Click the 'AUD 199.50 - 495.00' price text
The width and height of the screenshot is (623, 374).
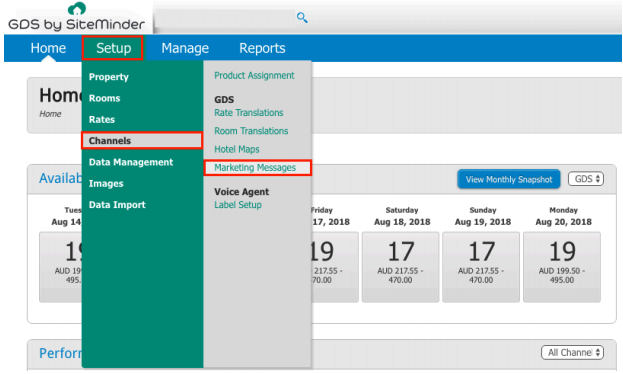click(562, 275)
